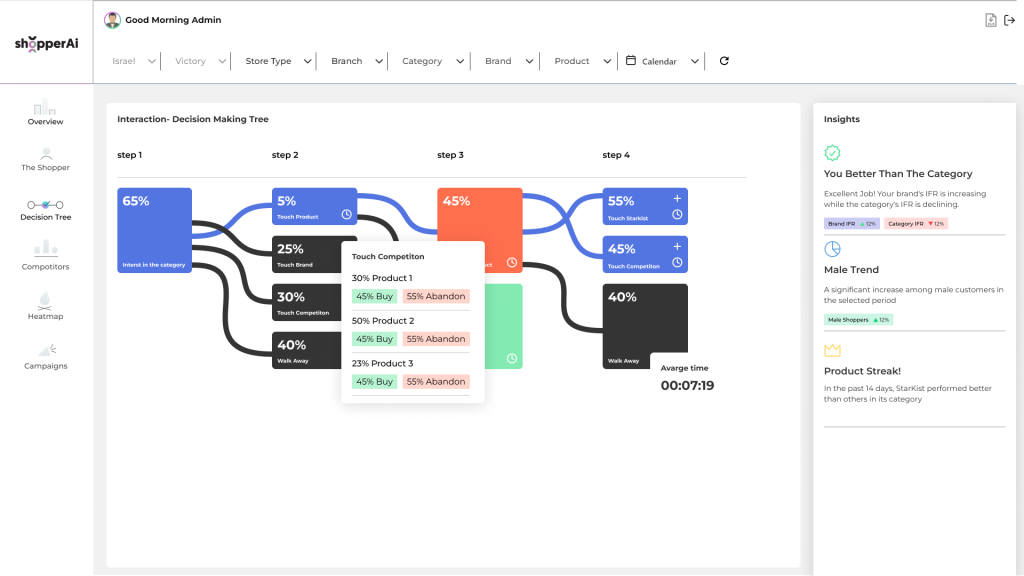Click the 'Insights' panel heading

841,119
